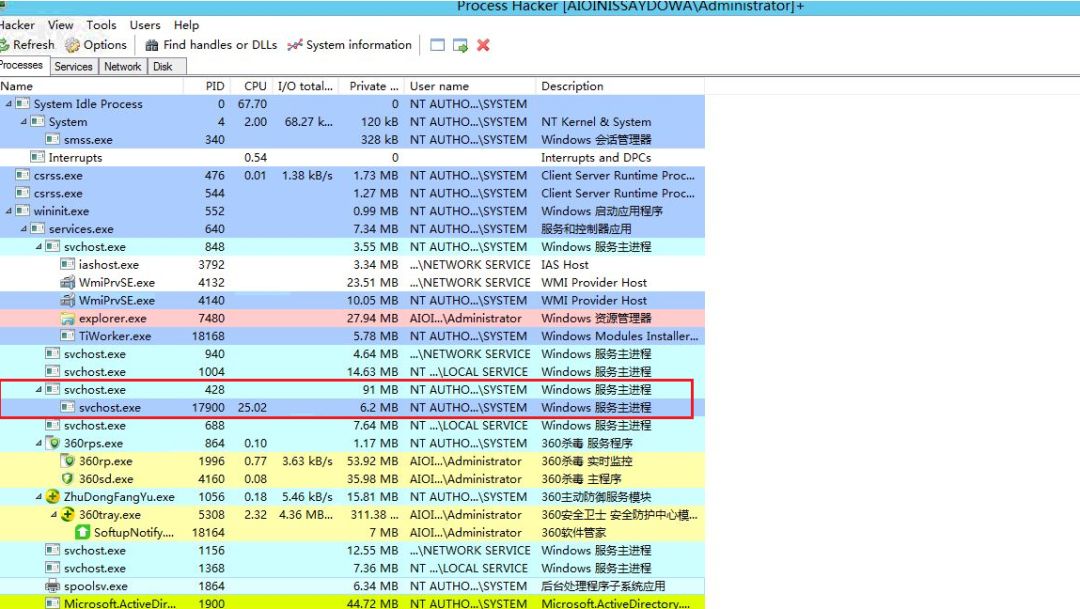Screen dimensions: 1080x609
Task: Switch to the Network tab
Action: [123, 67]
